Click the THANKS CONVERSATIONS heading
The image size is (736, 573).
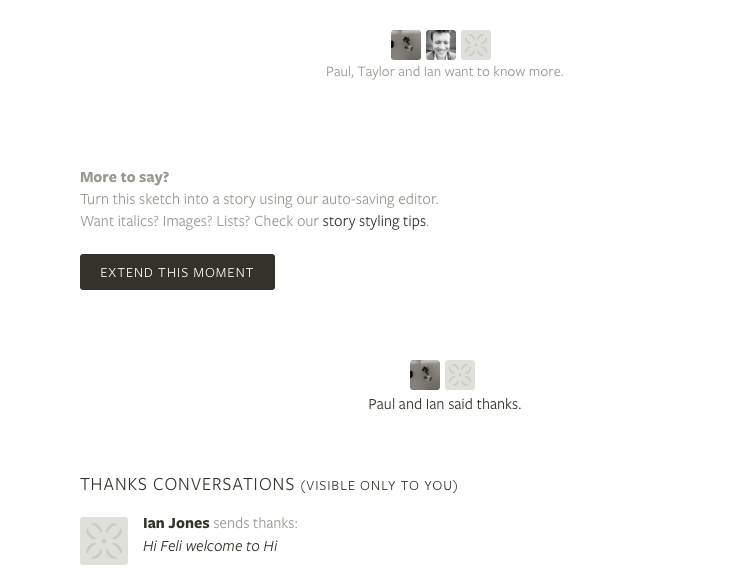pos(187,484)
